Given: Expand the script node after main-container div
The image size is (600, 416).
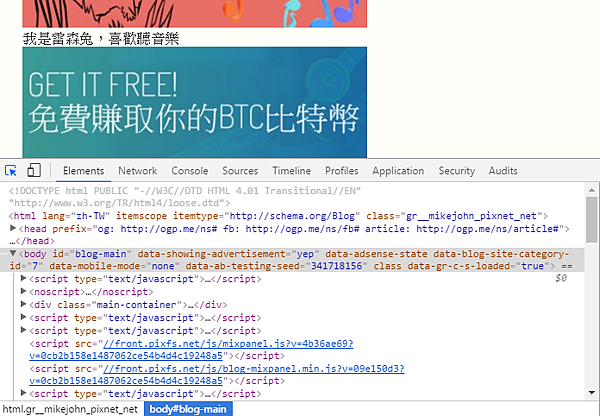Looking at the screenshot, I should coord(23,317).
